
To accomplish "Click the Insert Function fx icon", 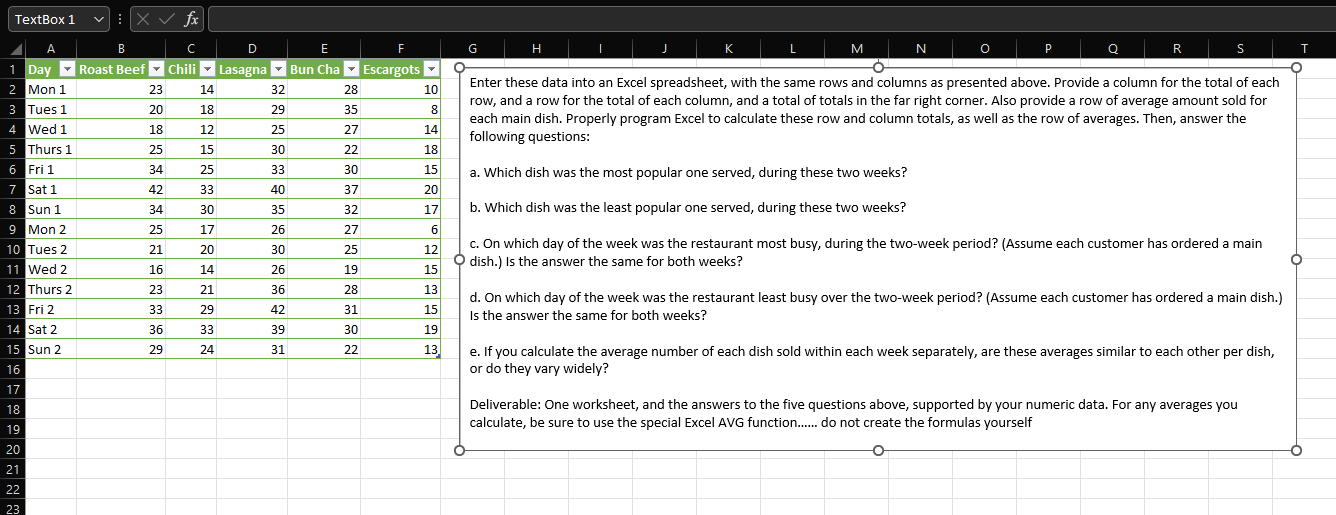I will click(x=192, y=19).
